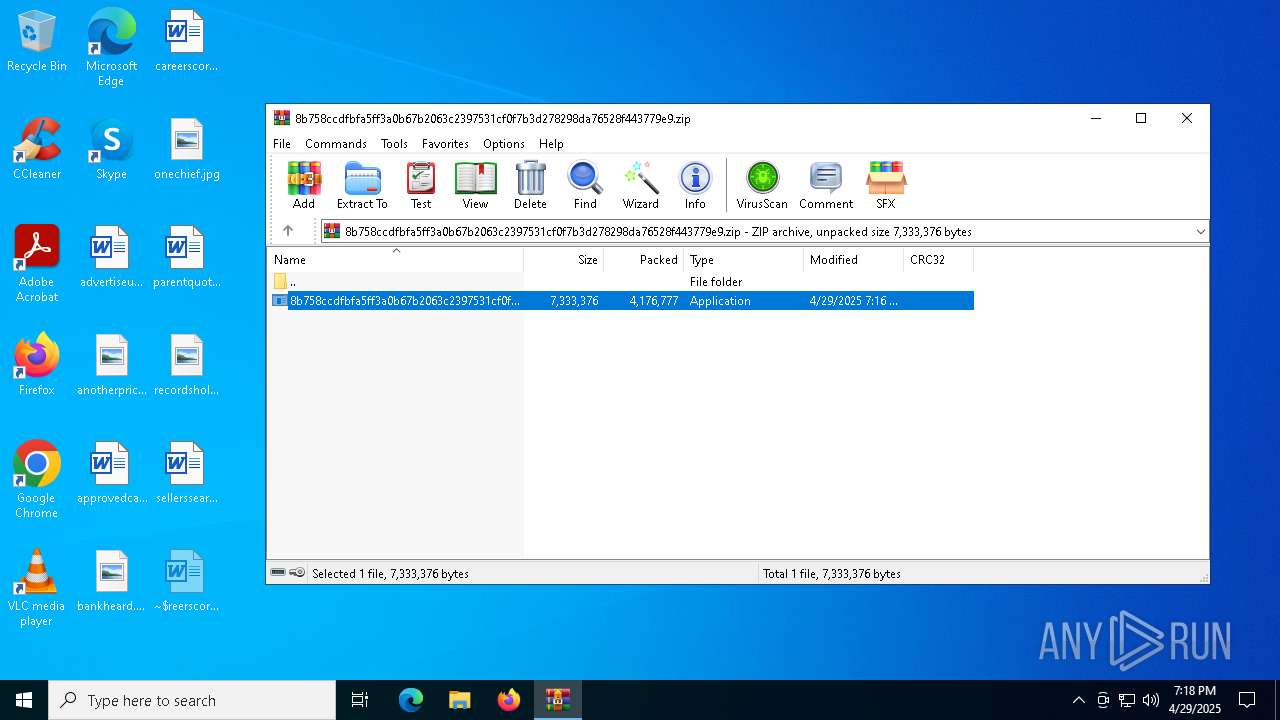Image resolution: width=1280 pixels, height=720 pixels.
Task: Click the Comment toolbar icon
Action: pyautogui.click(x=826, y=185)
